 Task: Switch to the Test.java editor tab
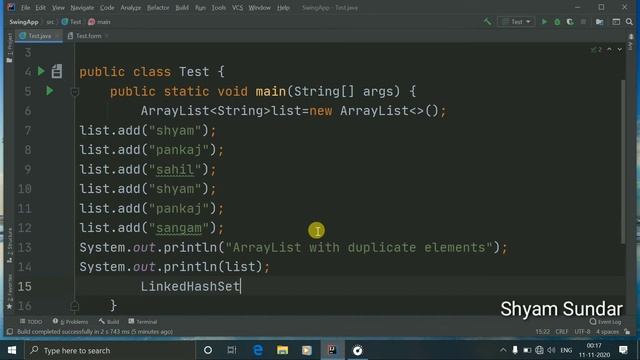[x=39, y=36]
